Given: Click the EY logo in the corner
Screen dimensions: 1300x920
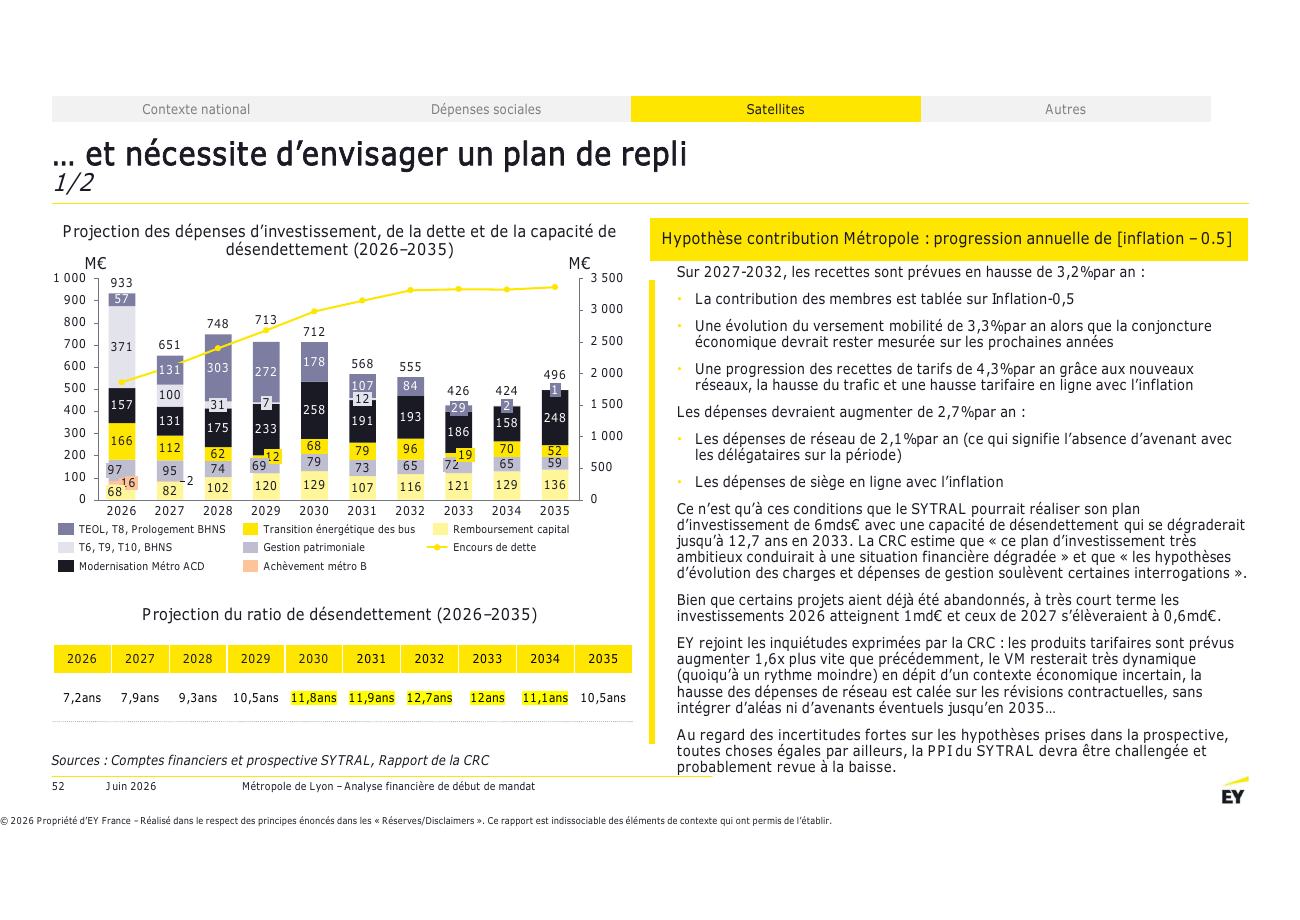Looking at the screenshot, I should click(1234, 792).
